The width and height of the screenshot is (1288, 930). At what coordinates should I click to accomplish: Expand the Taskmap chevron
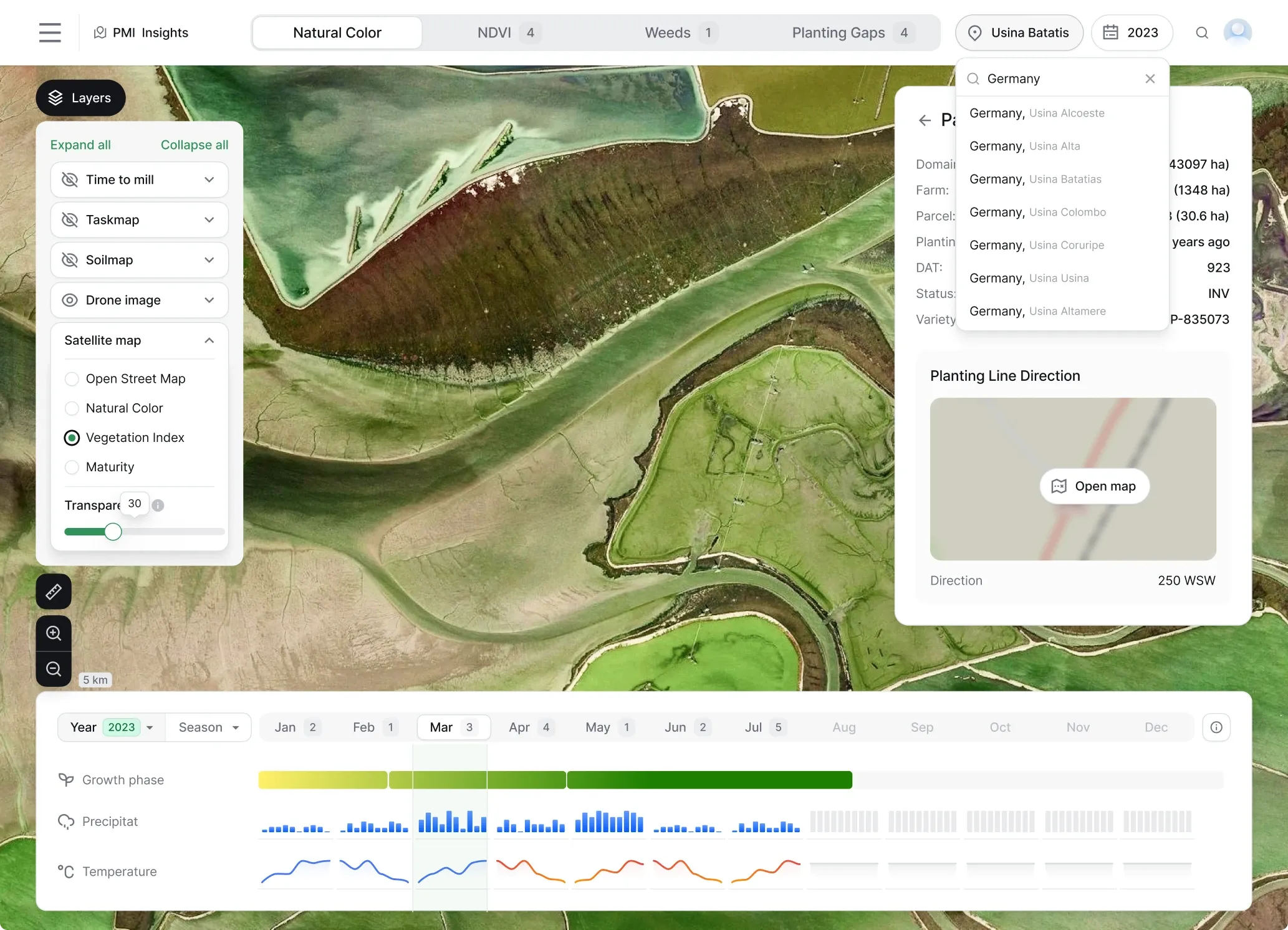209,219
